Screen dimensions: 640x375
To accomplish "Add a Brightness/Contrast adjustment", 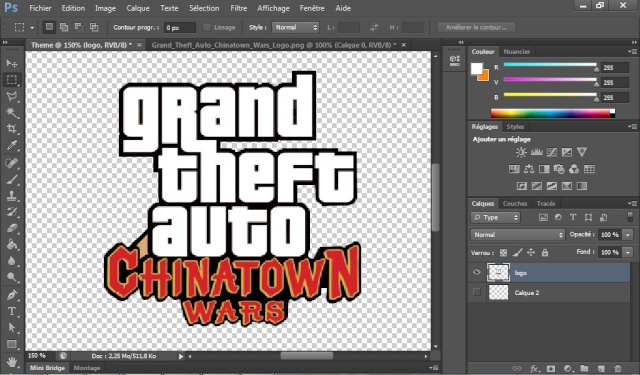I will pos(521,152).
